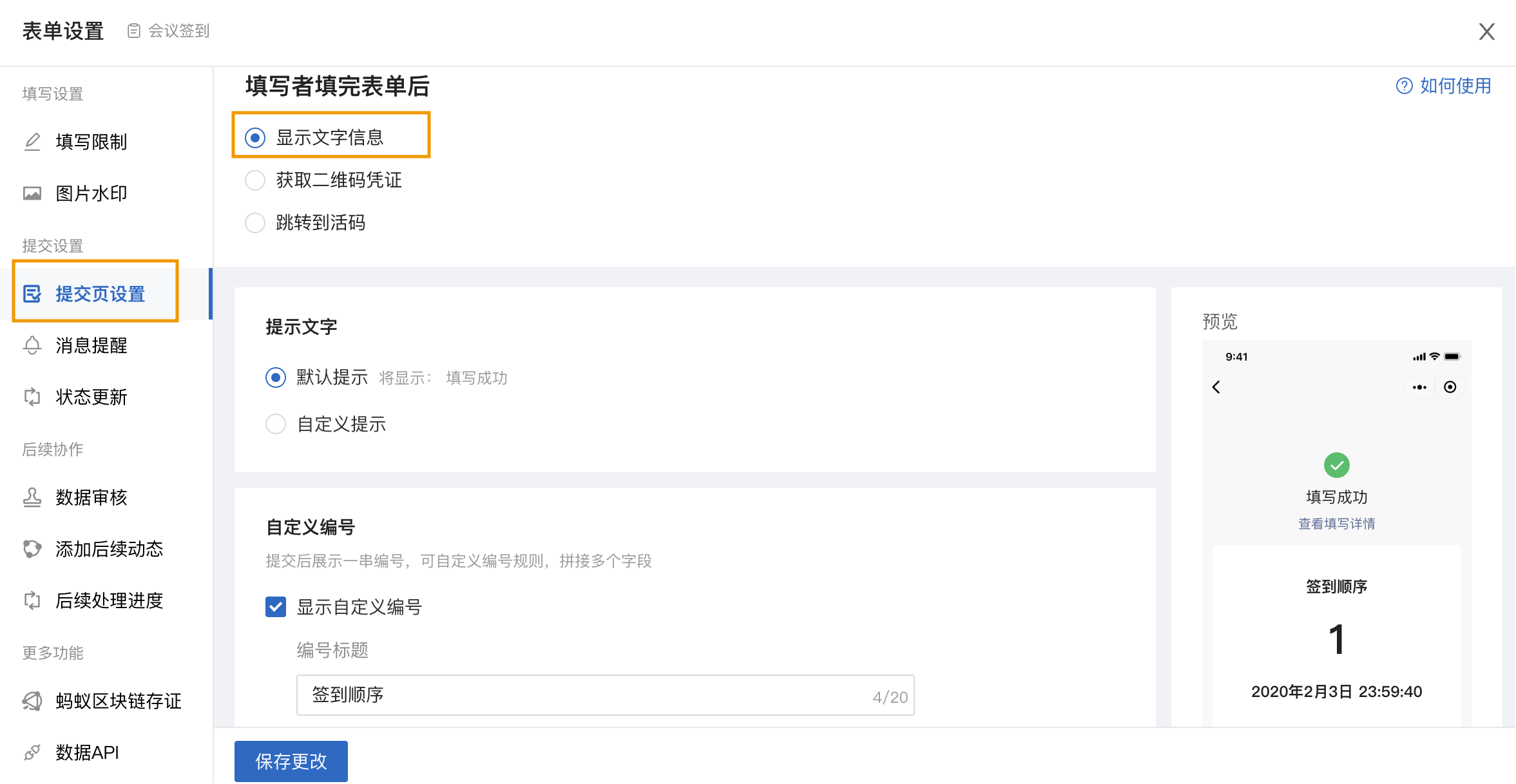Click the image icon beside 图片水印
This screenshot has height=784, width=1516.
32,193
